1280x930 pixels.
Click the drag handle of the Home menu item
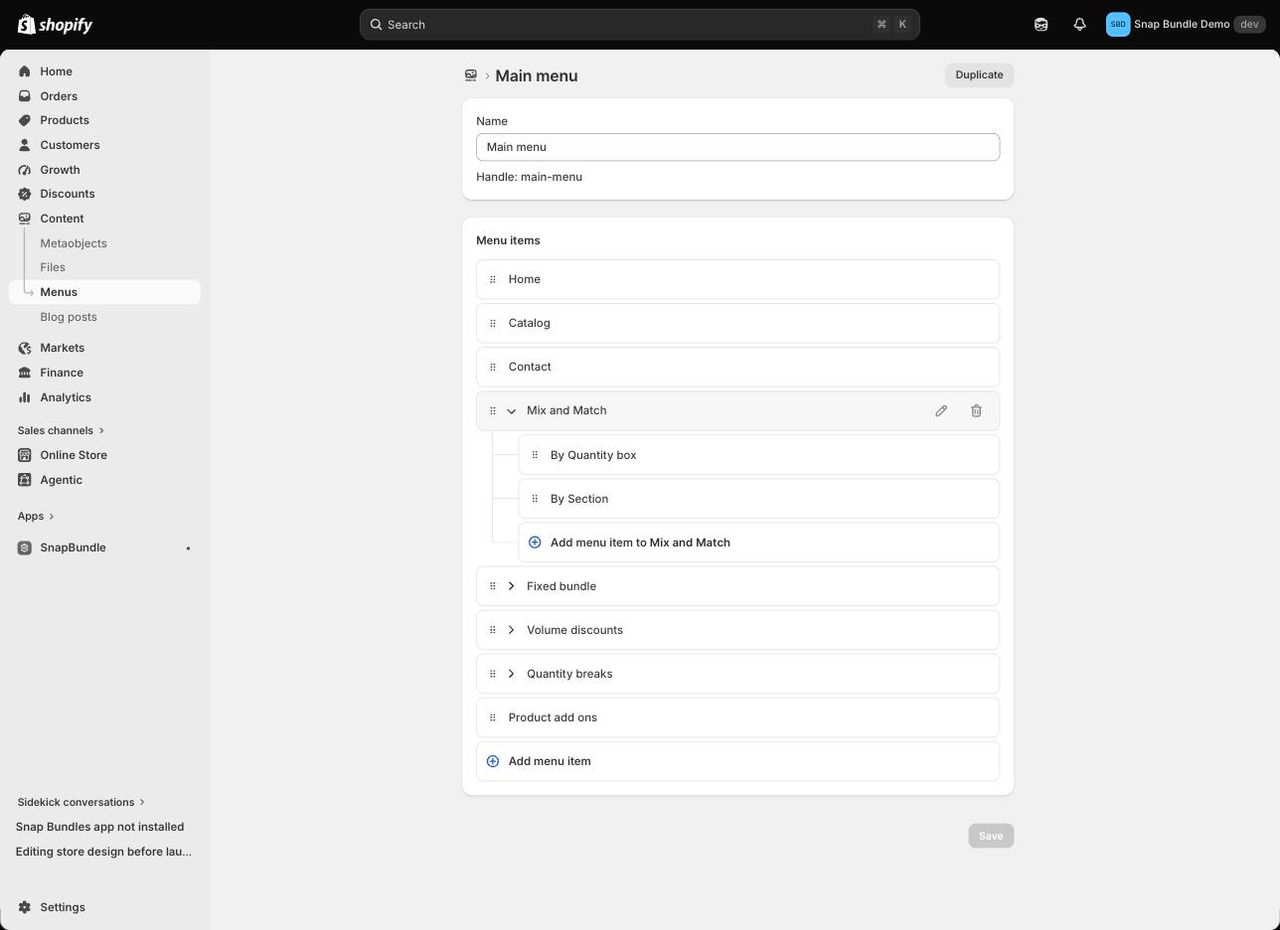pos(493,279)
